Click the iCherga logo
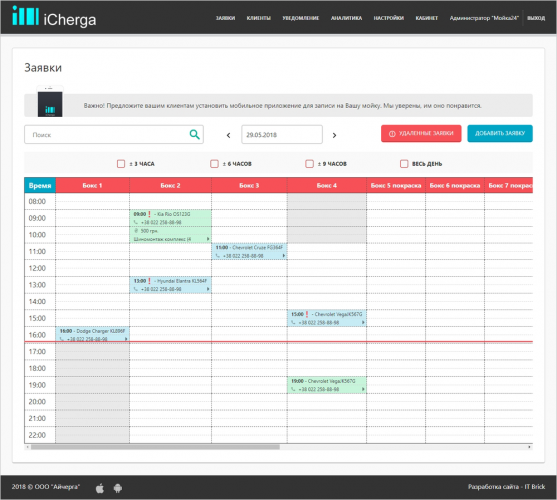The width and height of the screenshot is (557, 500). pyautogui.click(x=54, y=17)
